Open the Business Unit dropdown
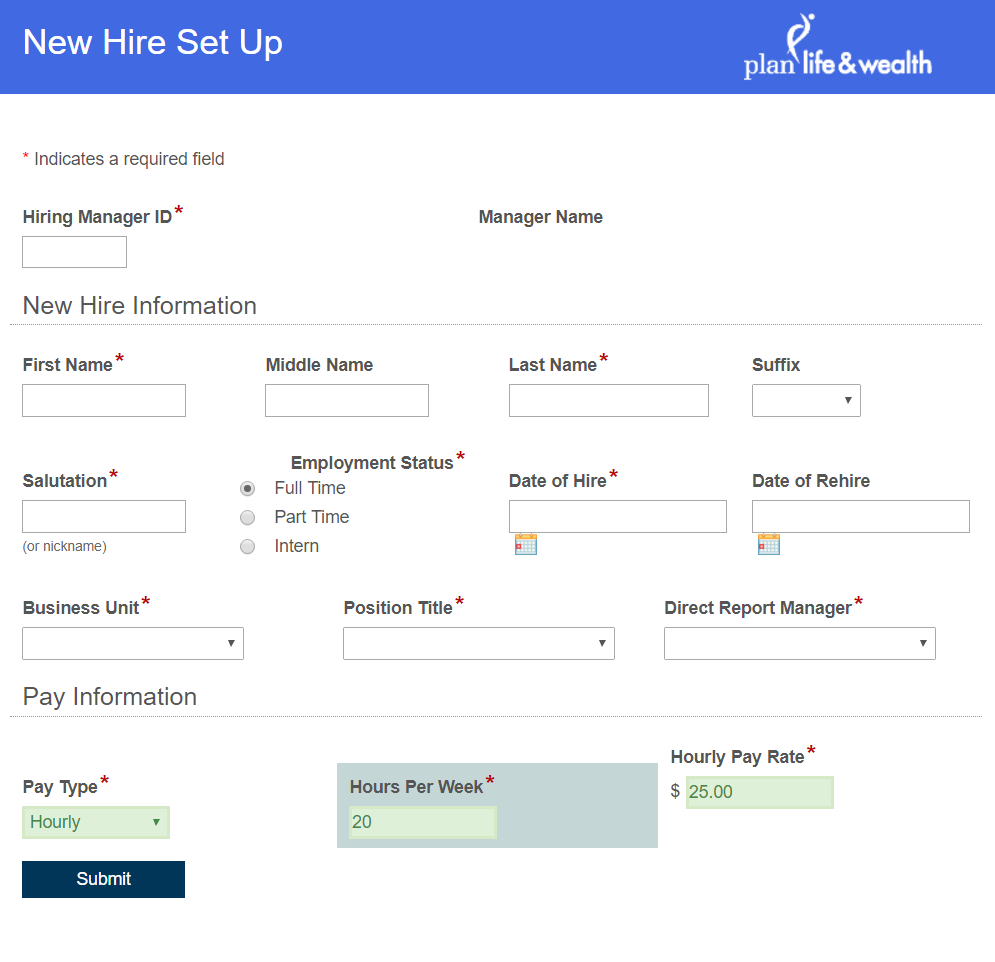 133,644
